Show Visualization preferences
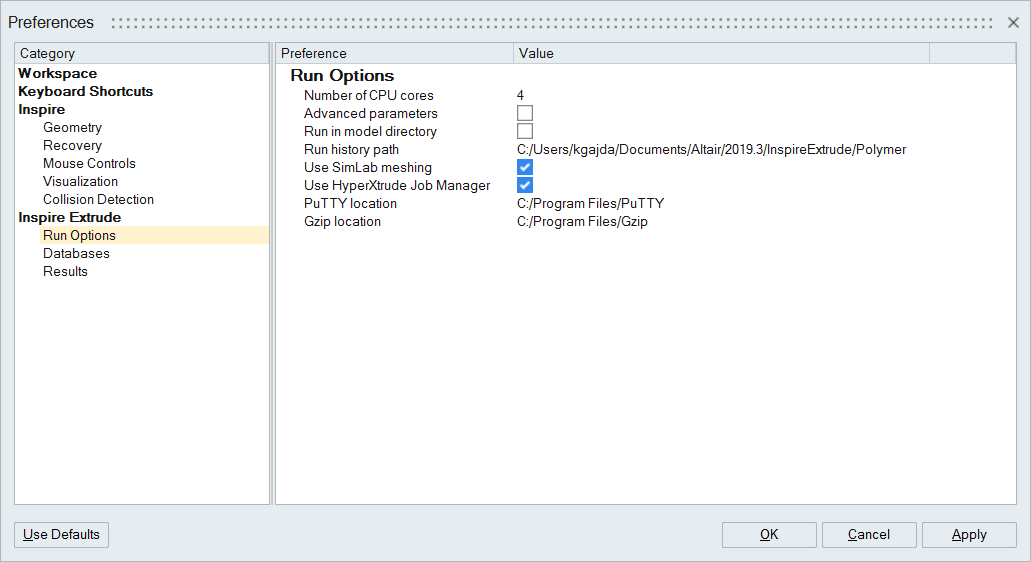Screen dimensions: 1031x562 coord(80,182)
